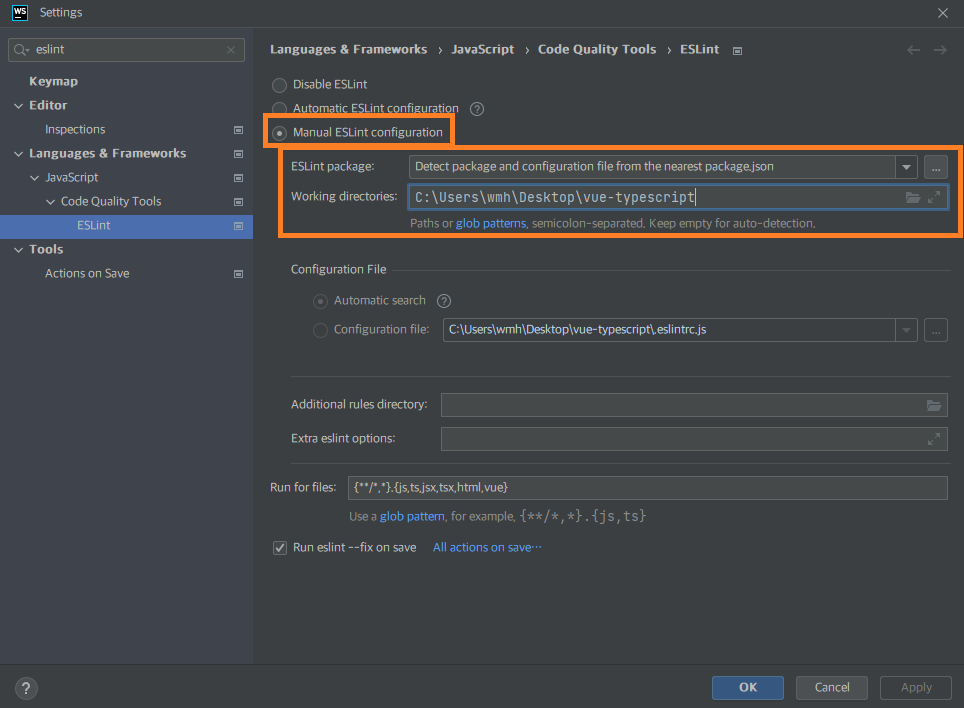Viewport: 964px width, 708px height.
Task: Click Code Quality Tools breadcrumb
Action: click(x=597, y=49)
